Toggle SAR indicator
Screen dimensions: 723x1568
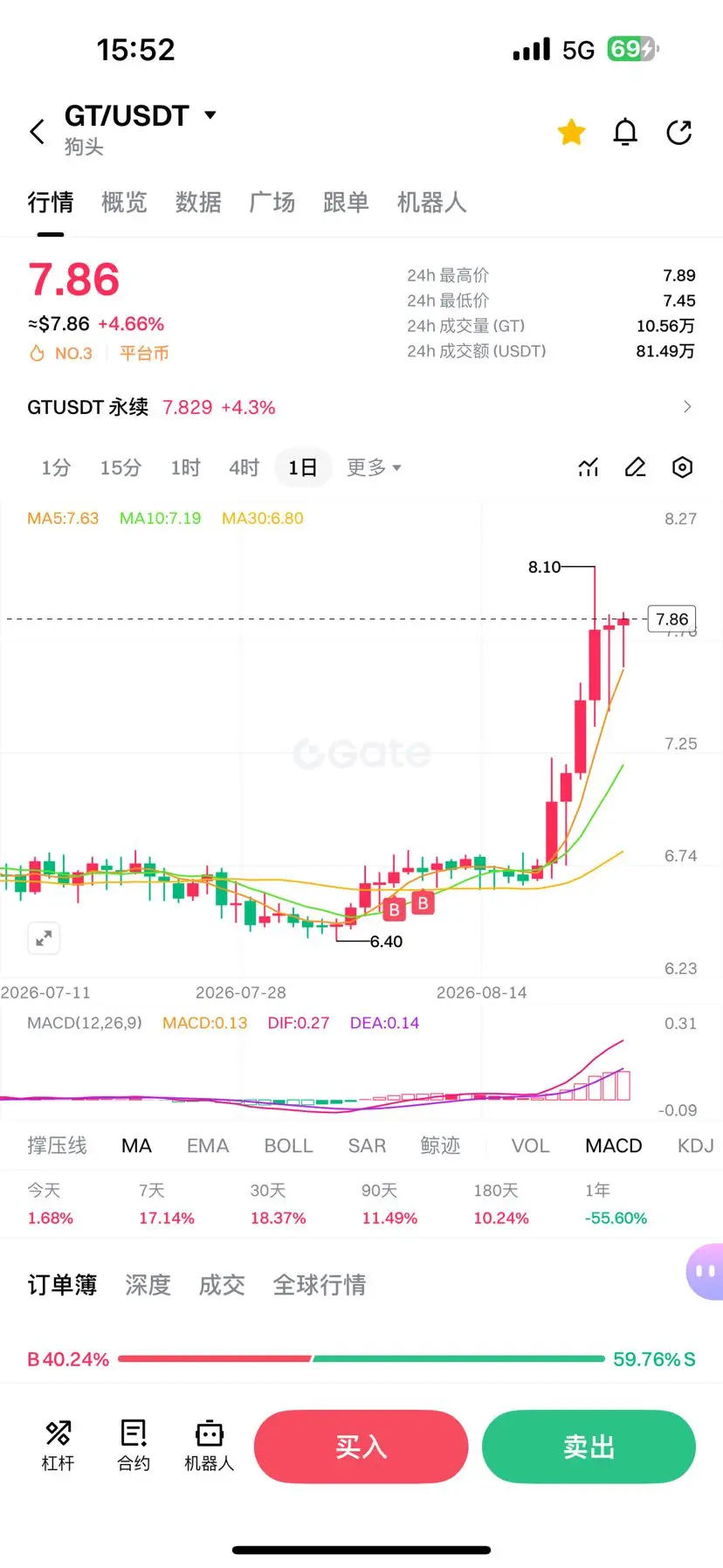367,1145
